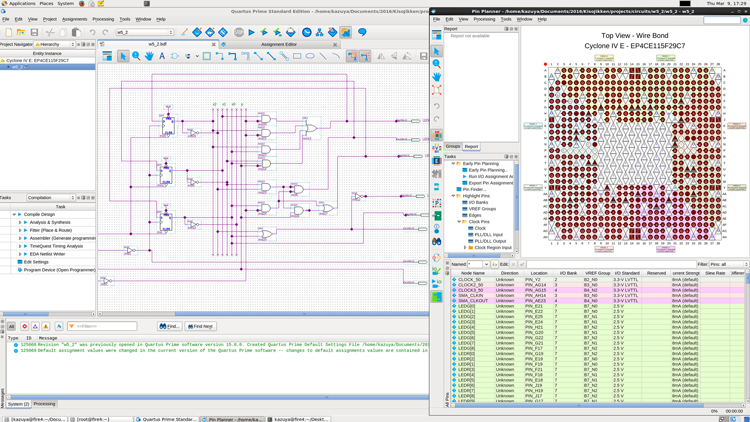Click the Open file folder icon
The width and height of the screenshot is (750, 422).
coord(21,32)
